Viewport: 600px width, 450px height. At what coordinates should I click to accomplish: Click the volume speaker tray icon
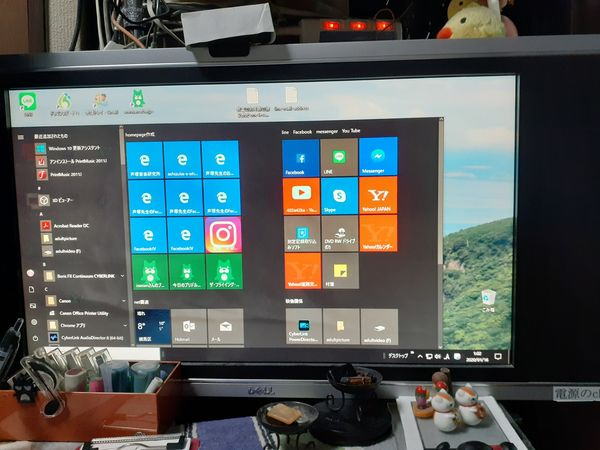coord(438,357)
